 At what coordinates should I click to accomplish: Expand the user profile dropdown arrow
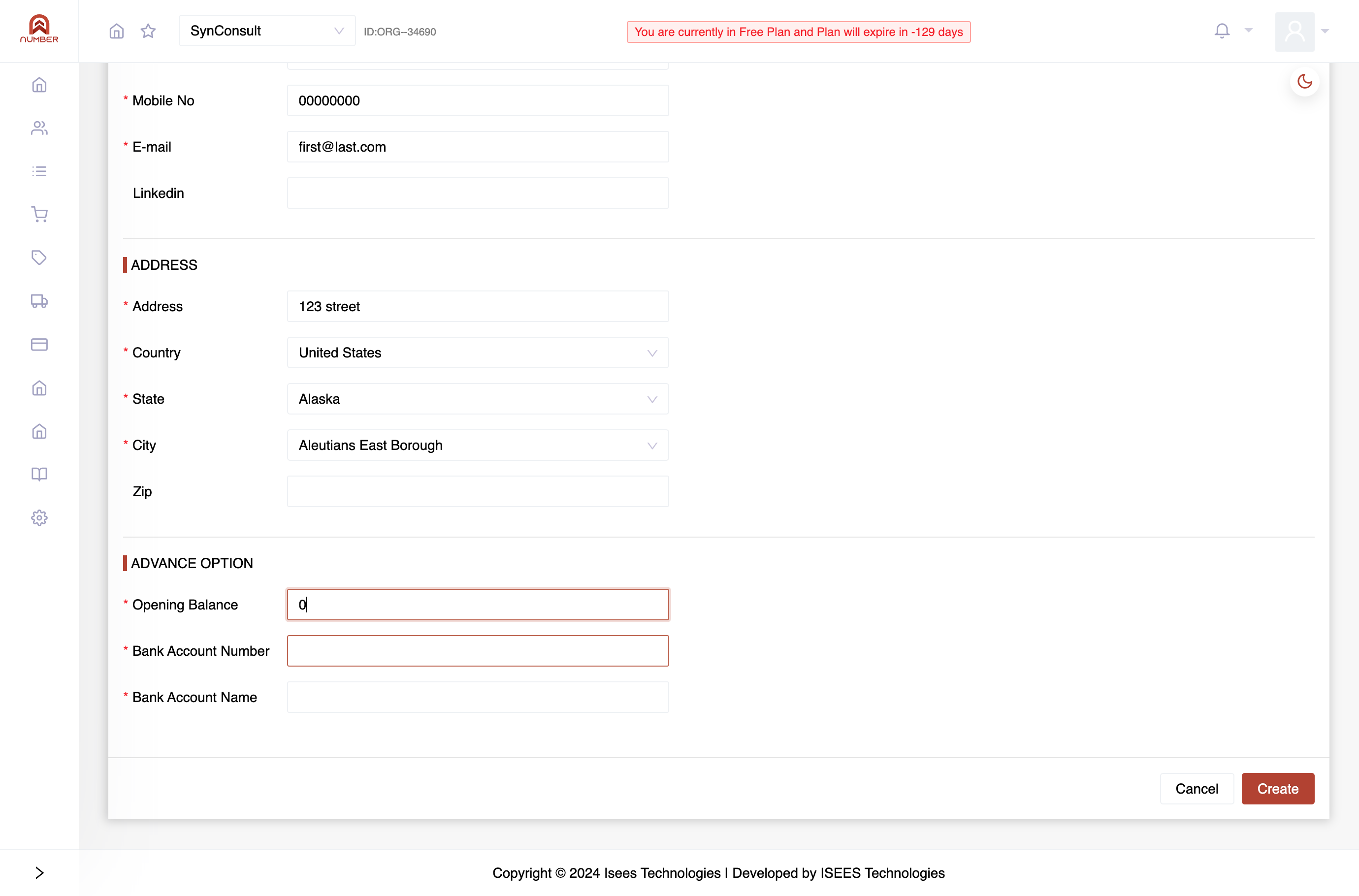coord(1325,32)
